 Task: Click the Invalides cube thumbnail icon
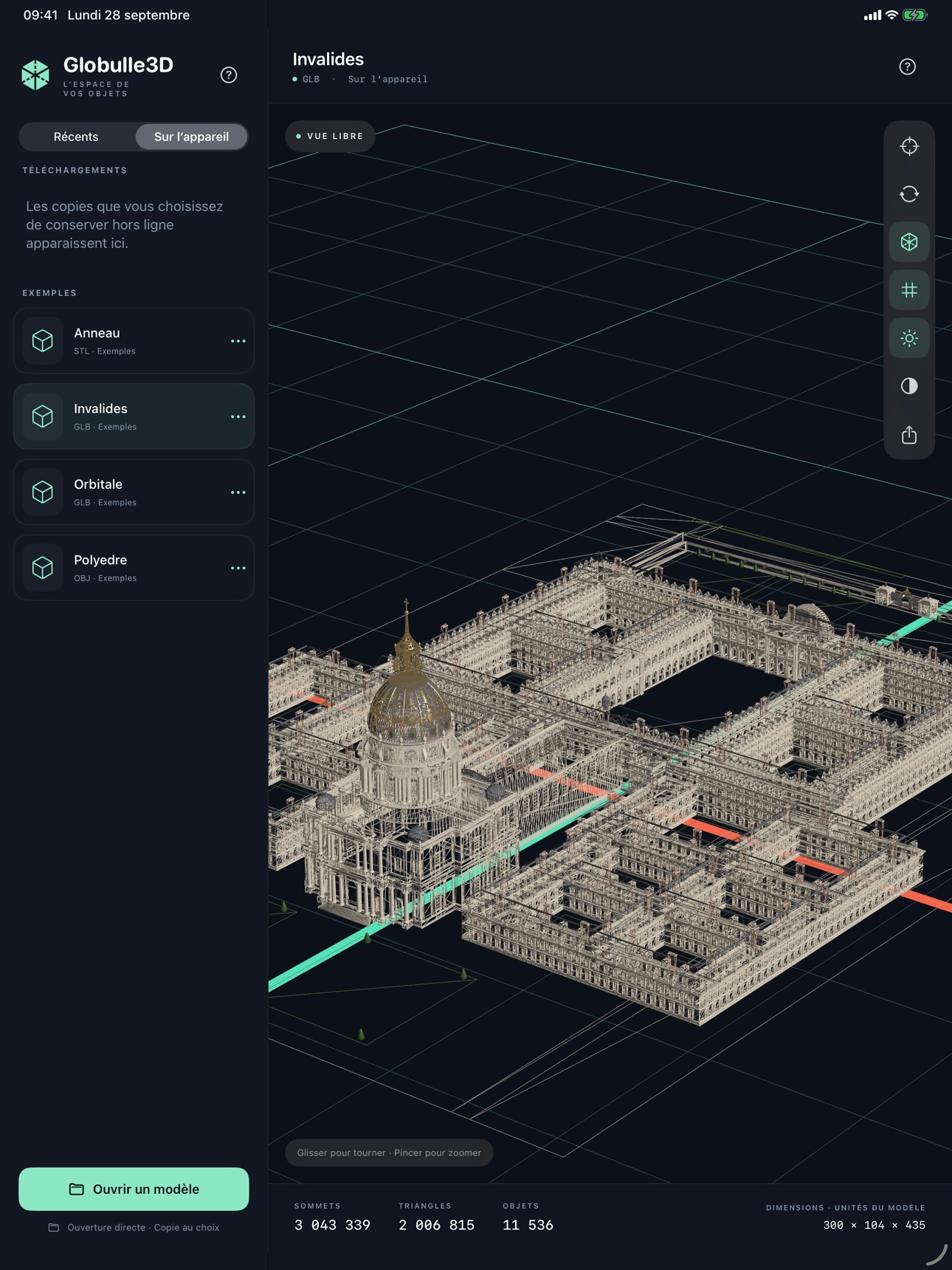coord(43,416)
